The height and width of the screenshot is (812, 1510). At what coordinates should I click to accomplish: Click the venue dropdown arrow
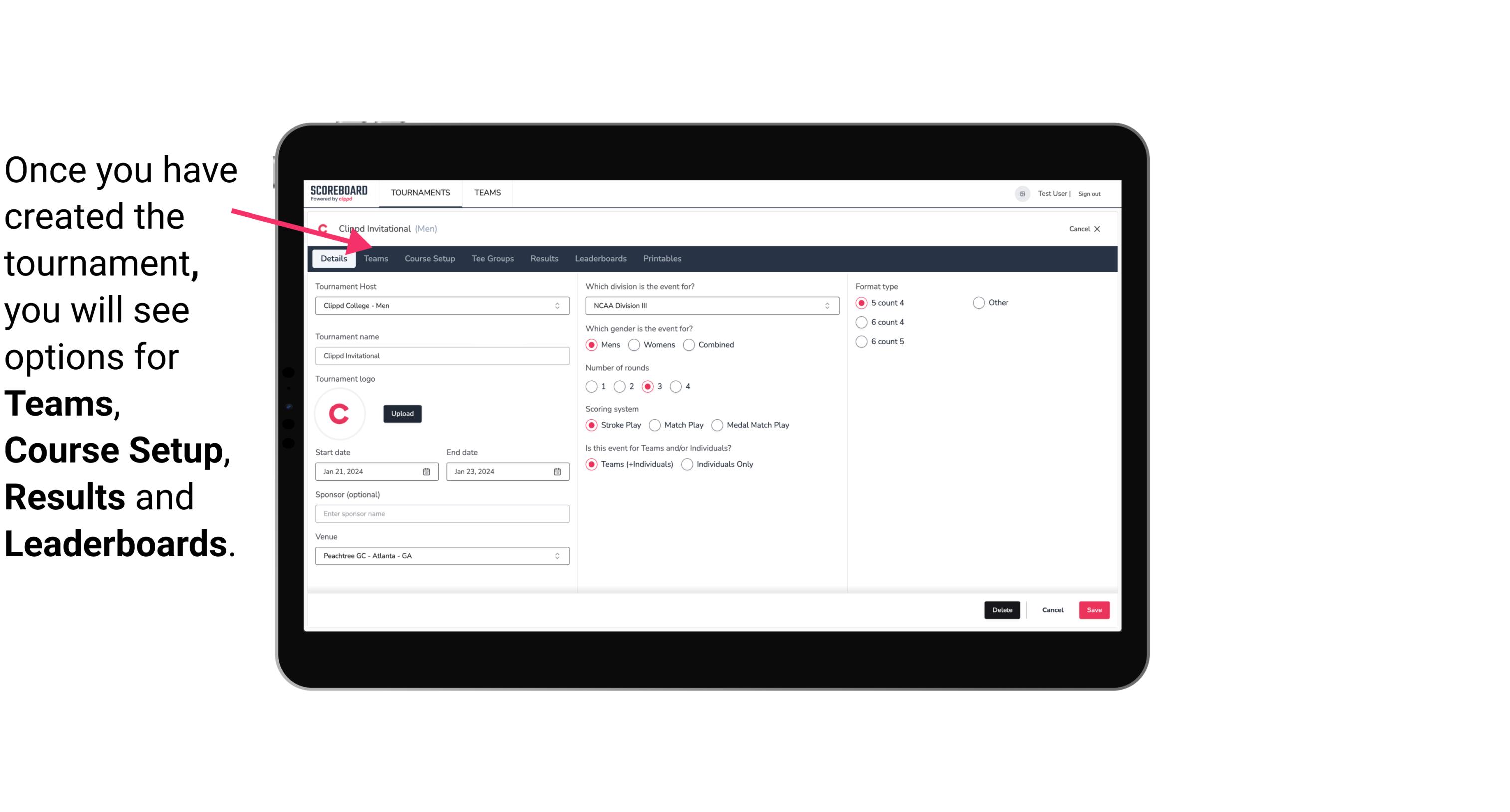558,555
